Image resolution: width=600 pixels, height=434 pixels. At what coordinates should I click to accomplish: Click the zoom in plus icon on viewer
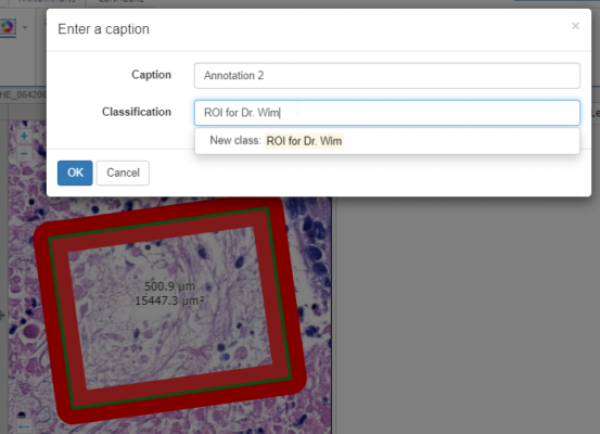click(24, 138)
